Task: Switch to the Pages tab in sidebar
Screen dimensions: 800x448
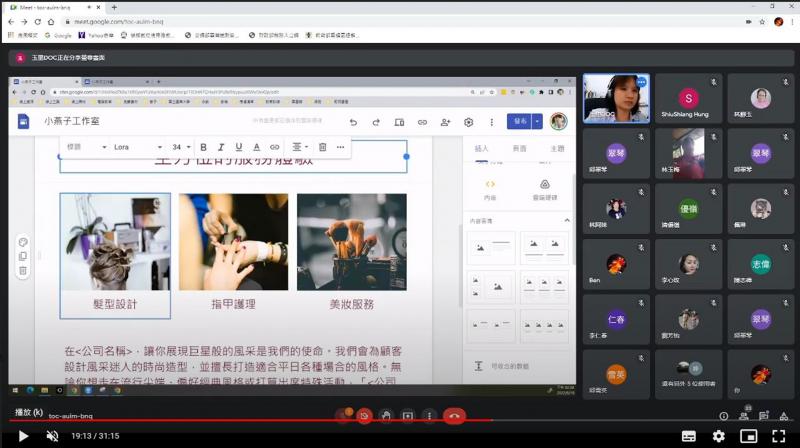Action: point(519,148)
